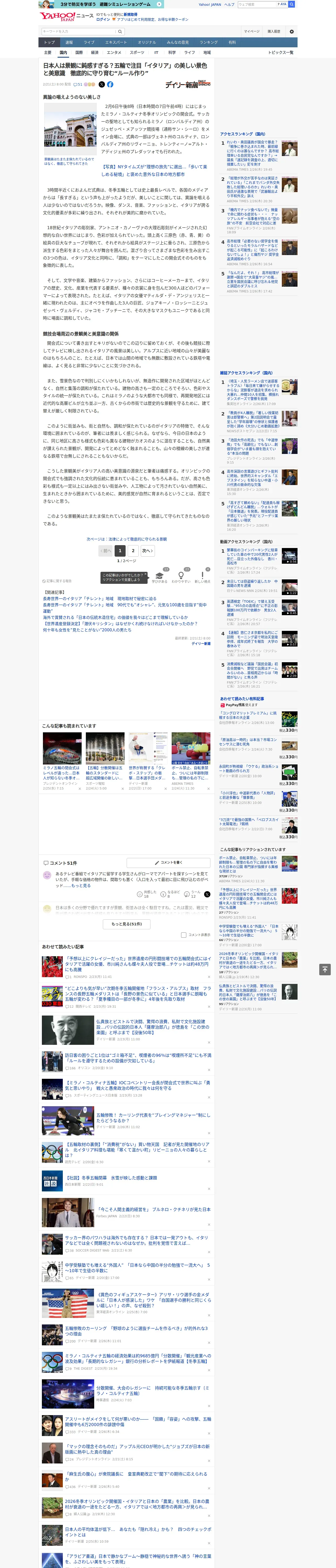Share the article on Facebook
This screenshot has height=1568, width=336.
point(110,85)
